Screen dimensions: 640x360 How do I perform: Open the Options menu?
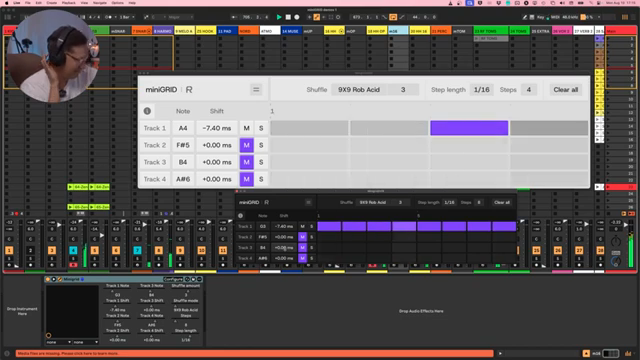118,3
